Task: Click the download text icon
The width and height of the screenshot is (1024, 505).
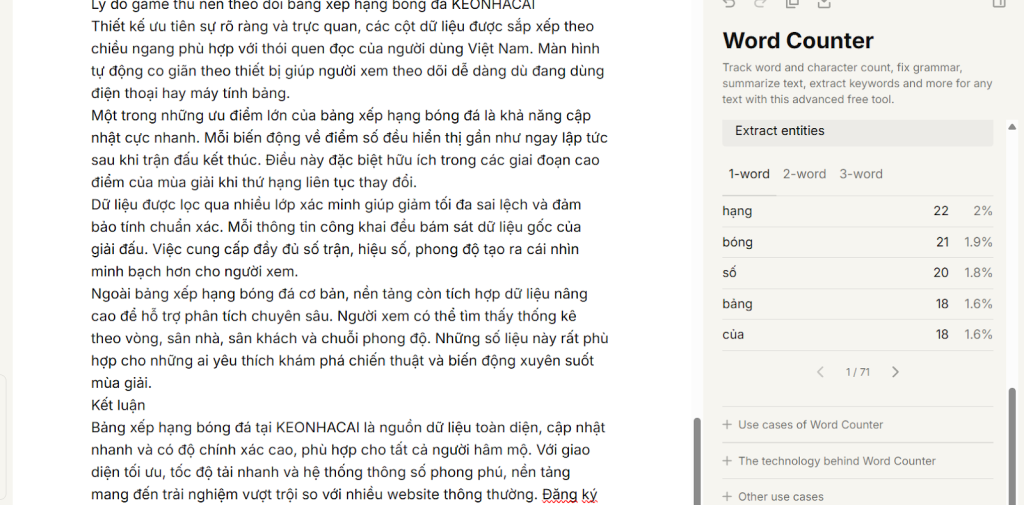Action: pos(824,4)
